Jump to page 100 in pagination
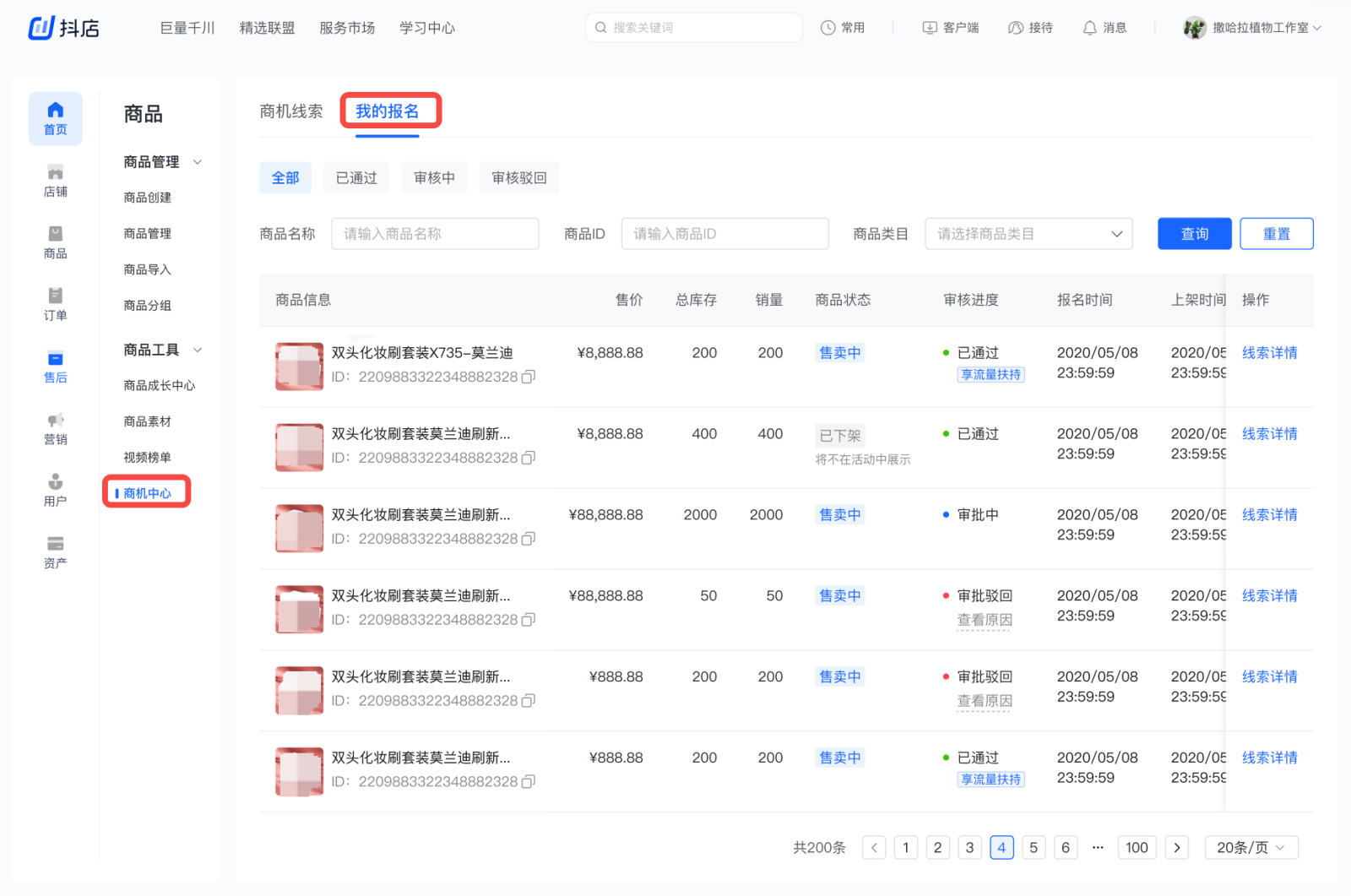 coord(1137,847)
